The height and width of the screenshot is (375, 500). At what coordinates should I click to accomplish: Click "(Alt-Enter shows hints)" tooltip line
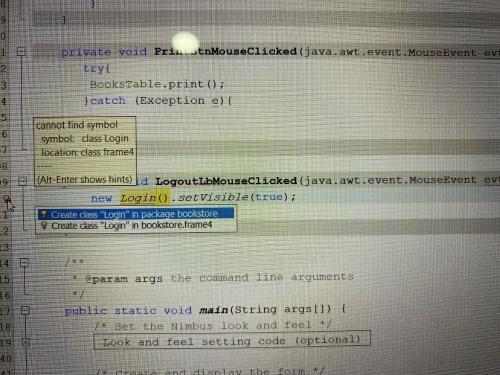pos(85,180)
